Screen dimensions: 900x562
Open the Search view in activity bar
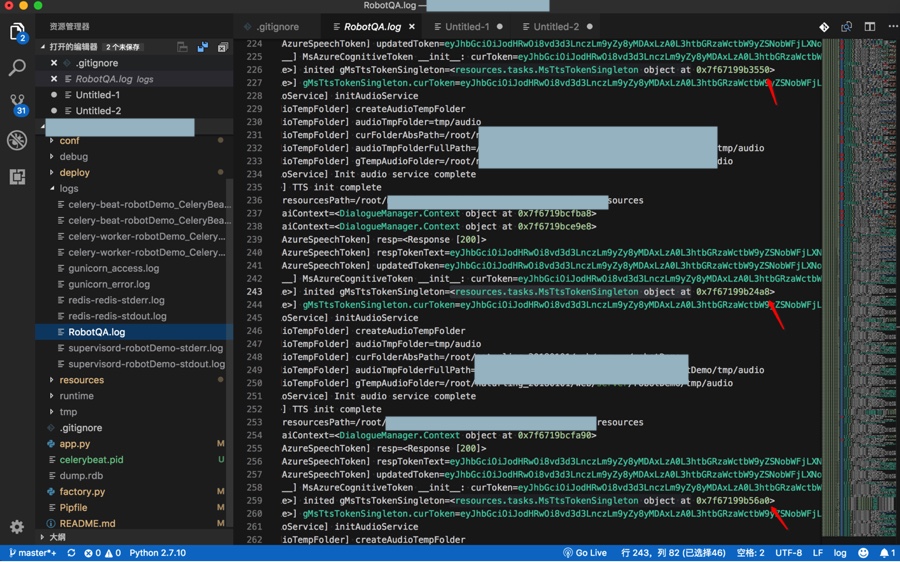[17, 68]
